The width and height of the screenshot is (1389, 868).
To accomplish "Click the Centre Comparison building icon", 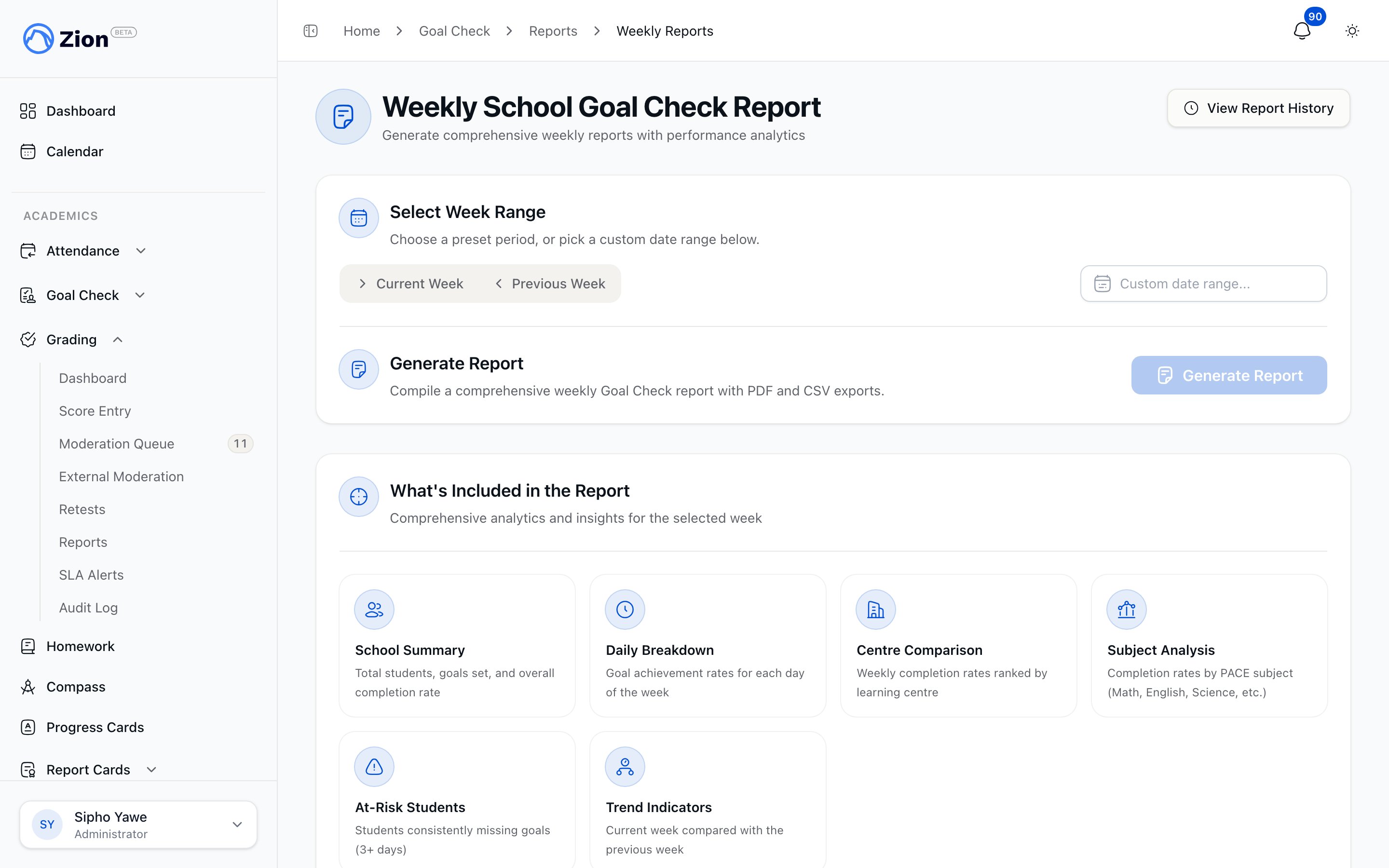I will (x=876, y=610).
